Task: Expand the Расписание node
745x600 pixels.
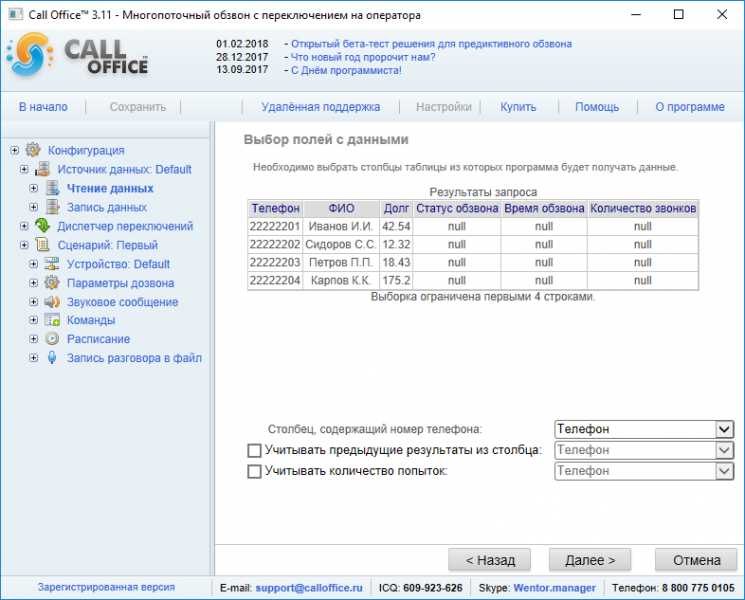Action: click(x=34, y=339)
